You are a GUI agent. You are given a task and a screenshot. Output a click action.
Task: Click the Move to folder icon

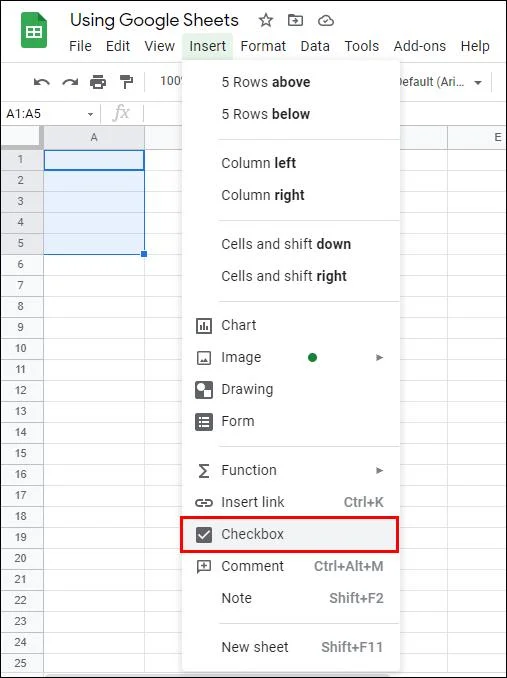295,20
